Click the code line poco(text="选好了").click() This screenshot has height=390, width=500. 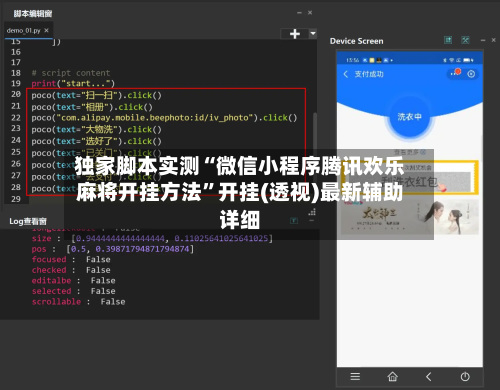tap(96, 141)
